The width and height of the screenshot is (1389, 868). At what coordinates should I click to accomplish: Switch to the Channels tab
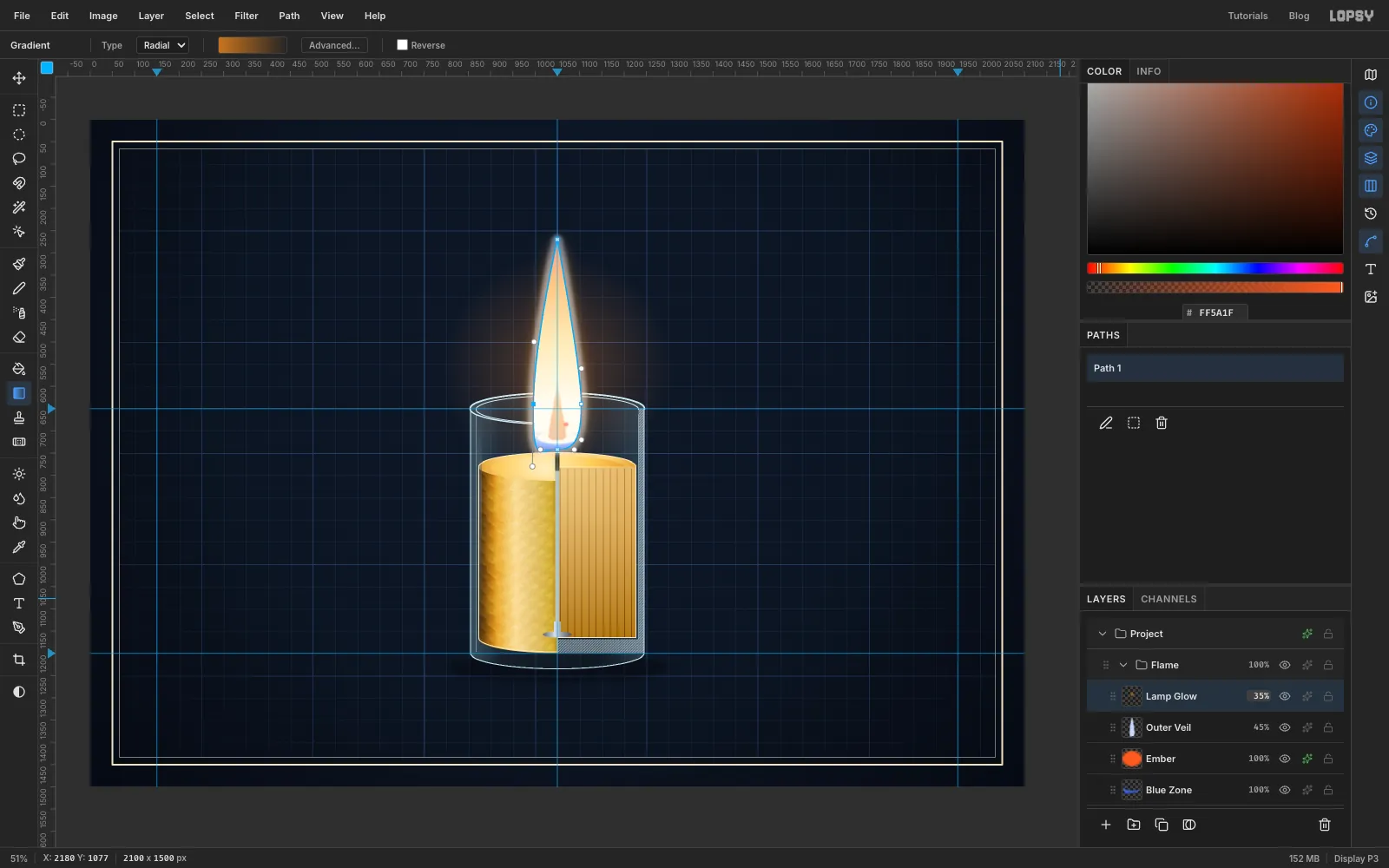click(1168, 599)
